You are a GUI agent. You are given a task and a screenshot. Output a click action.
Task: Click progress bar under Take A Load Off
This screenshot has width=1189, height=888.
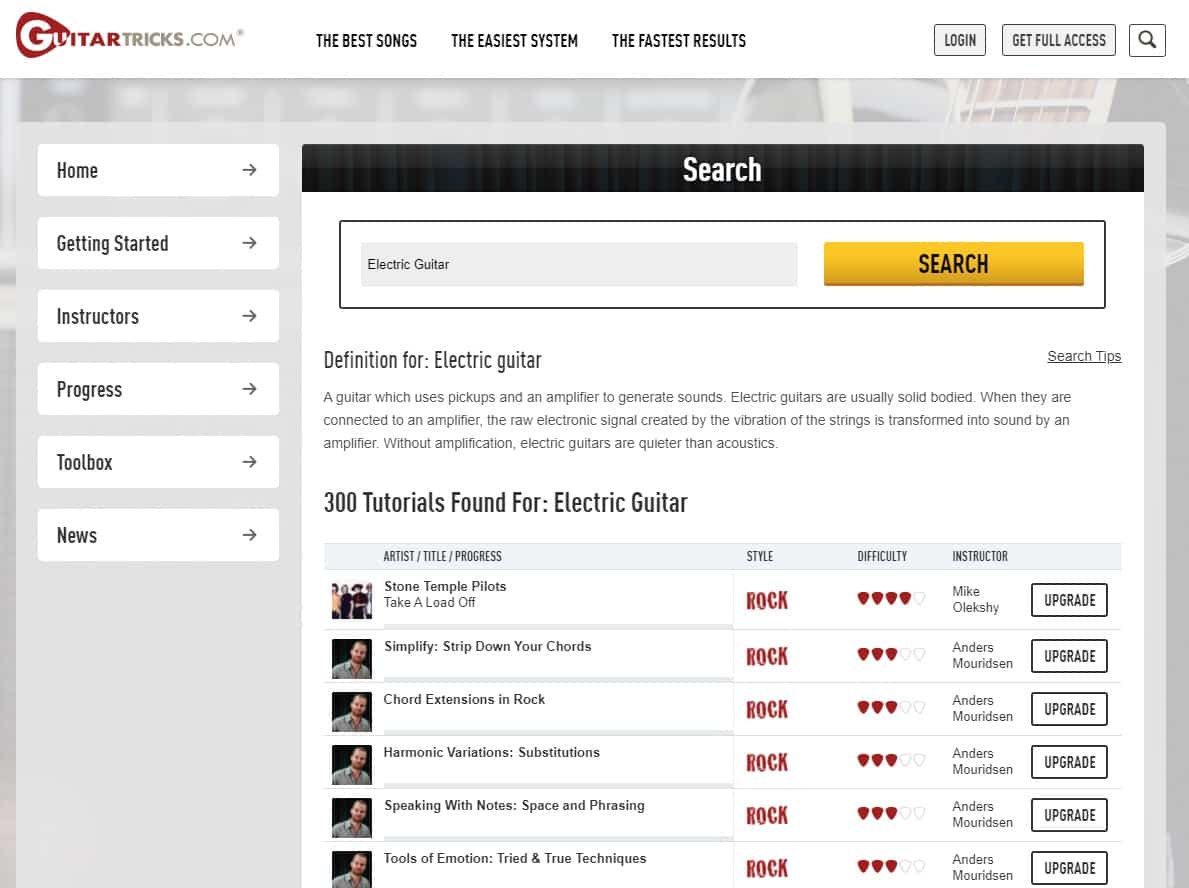[x=557, y=626]
